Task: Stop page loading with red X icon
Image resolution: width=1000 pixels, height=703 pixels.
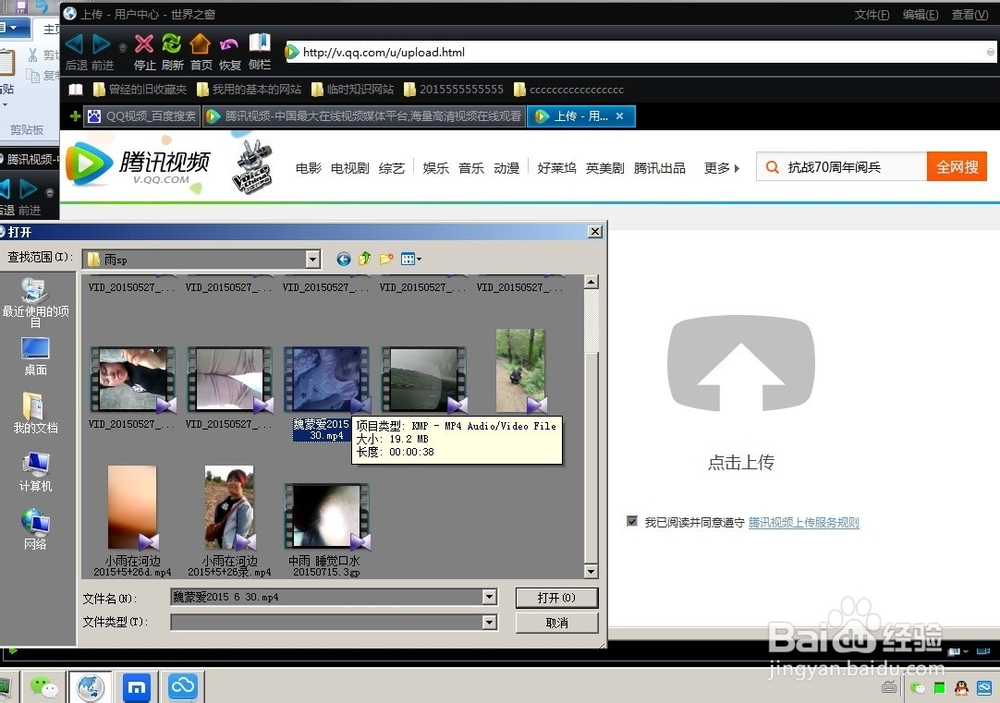Action: (145, 43)
